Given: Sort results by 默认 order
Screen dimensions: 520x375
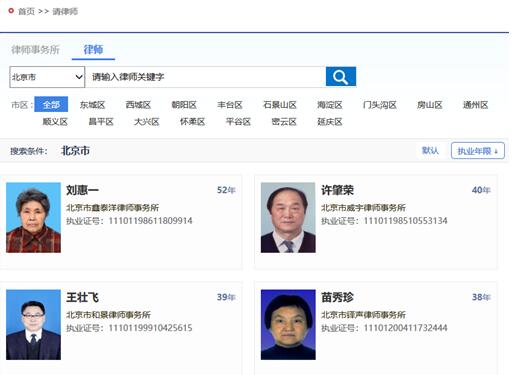Looking at the screenshot, I should (430, 151).
